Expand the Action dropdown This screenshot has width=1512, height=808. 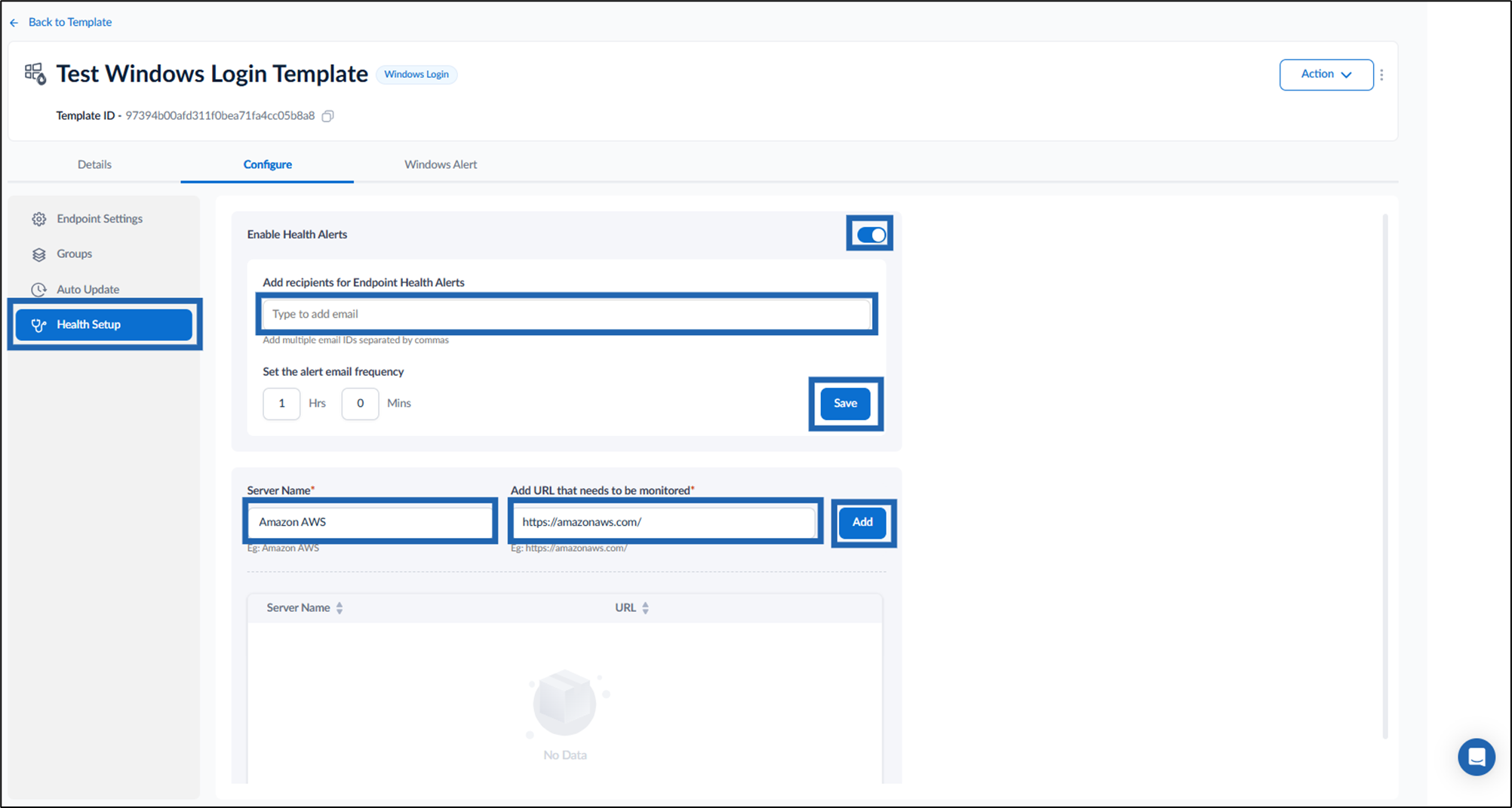click(1326, 75)
